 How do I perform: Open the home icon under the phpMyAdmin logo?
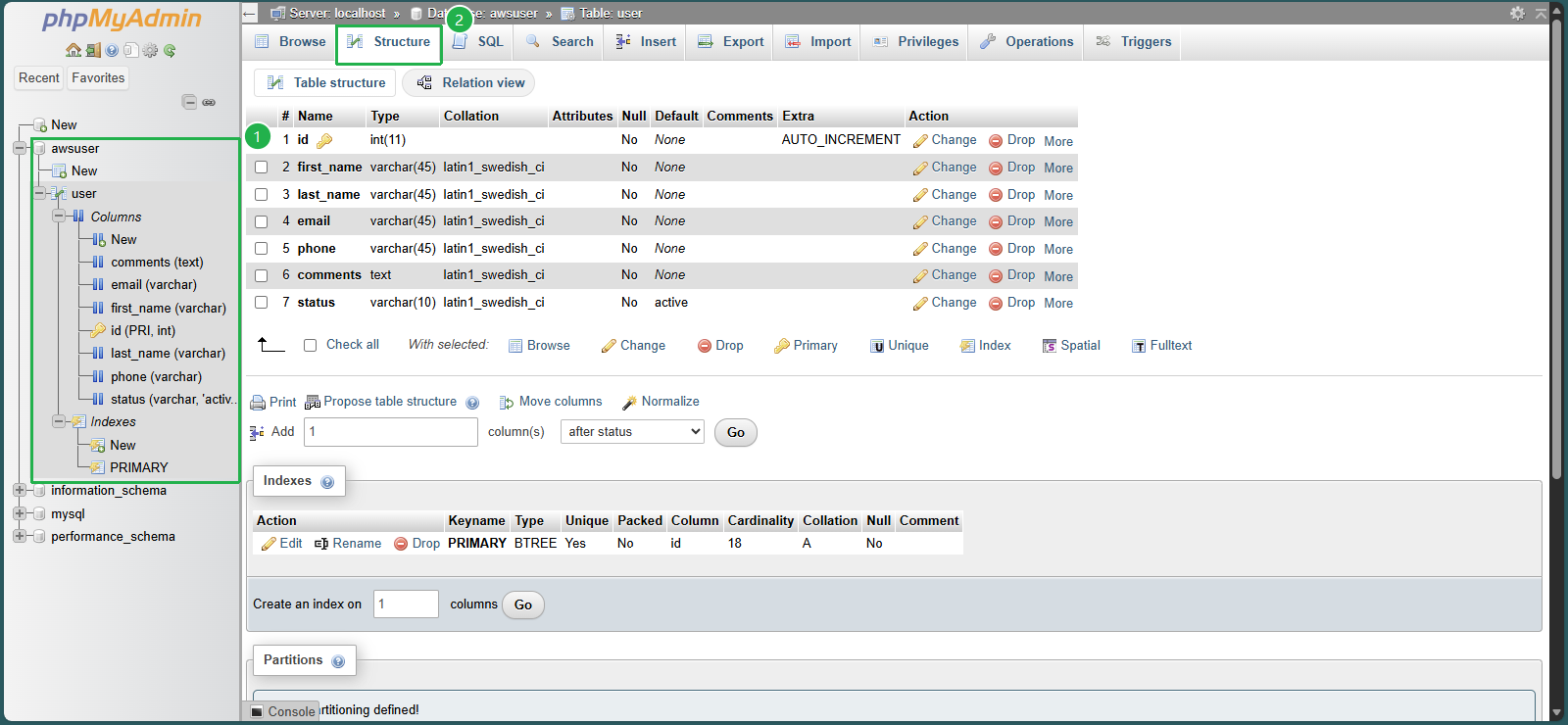pos(73,50)
